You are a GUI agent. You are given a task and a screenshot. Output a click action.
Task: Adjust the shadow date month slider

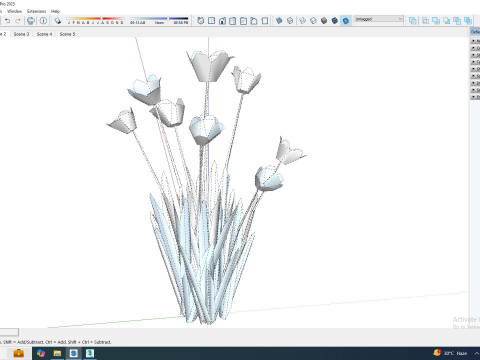click(95, 21)
